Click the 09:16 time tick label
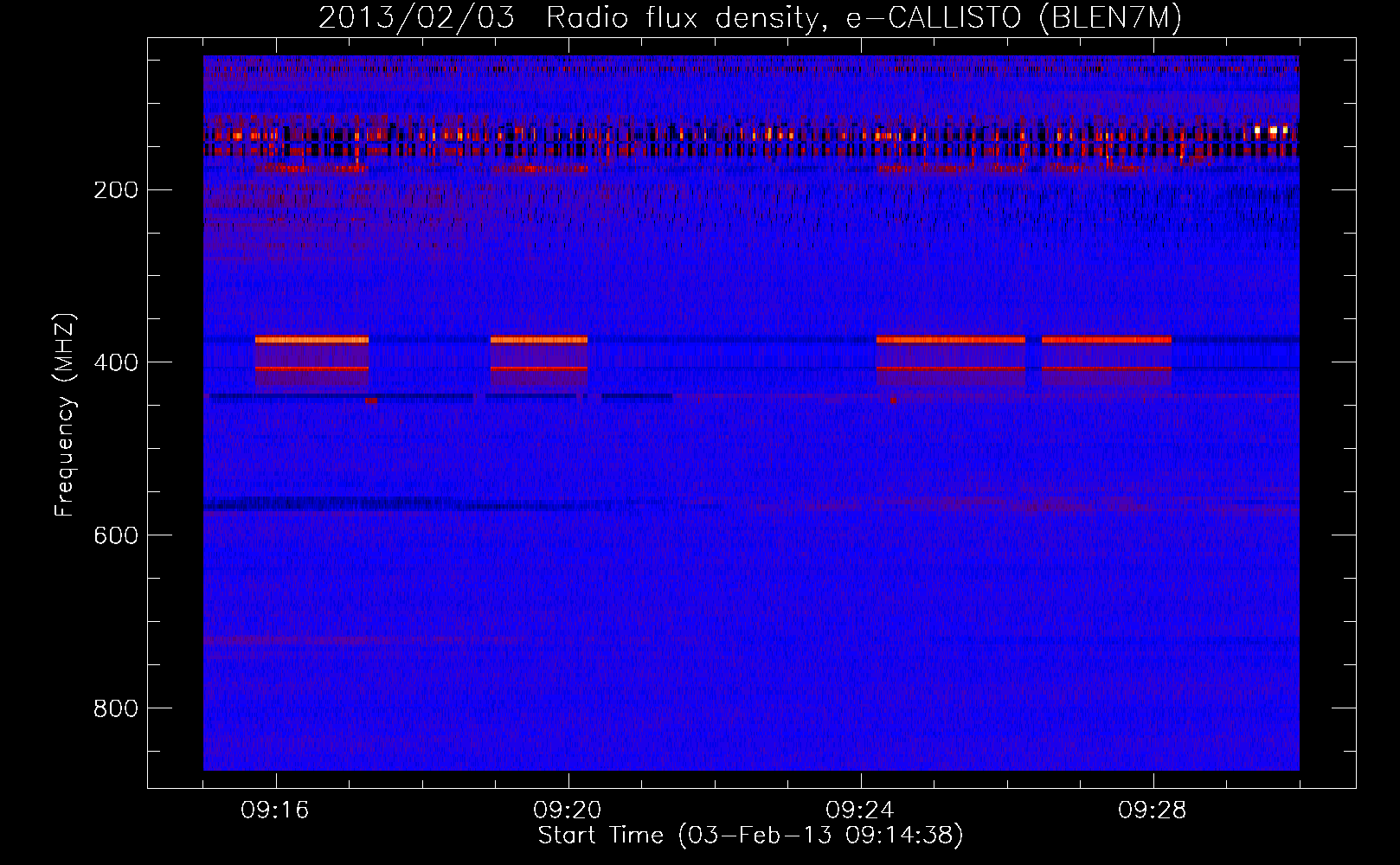 pyautogui.click(x=275, y=811)
